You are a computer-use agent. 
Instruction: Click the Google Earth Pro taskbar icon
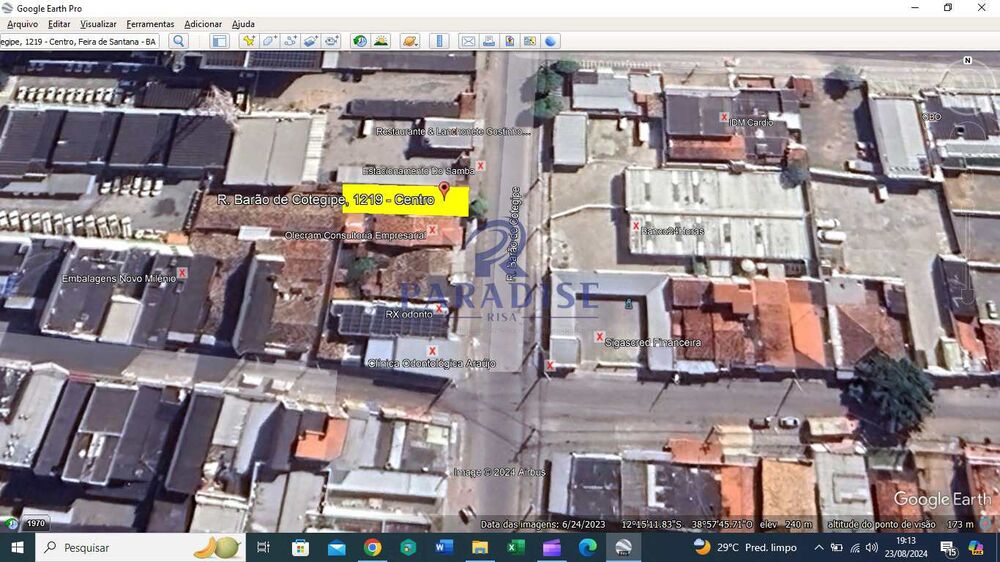(623, 547)
